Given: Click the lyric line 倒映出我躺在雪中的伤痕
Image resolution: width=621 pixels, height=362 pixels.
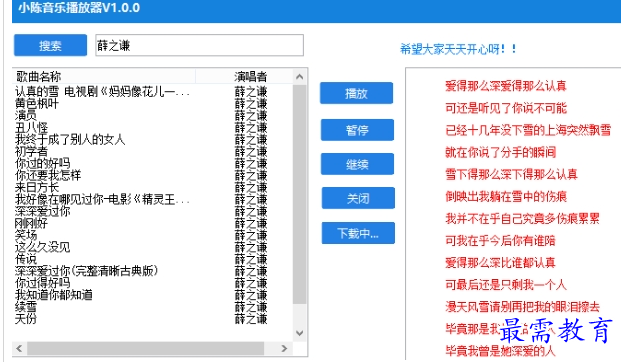Looking at the screenshot, I should pos(506,196).
